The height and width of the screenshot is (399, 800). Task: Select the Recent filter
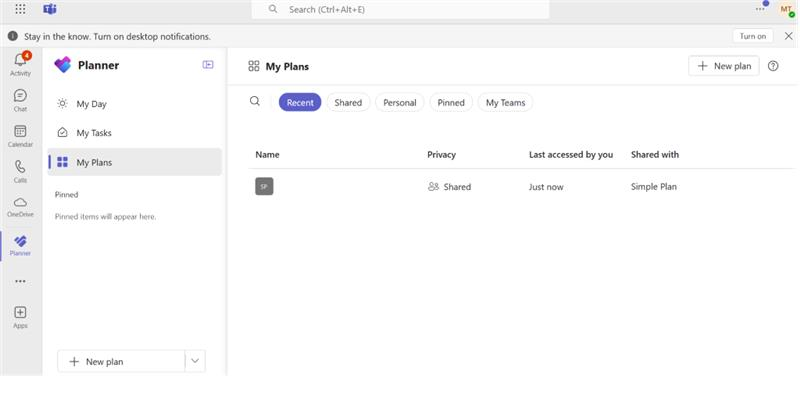pos(300,103)
